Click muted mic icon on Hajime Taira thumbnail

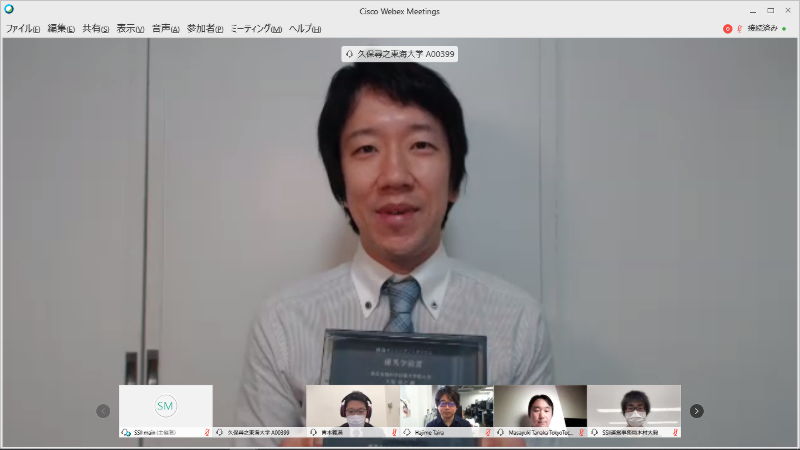point(487,433)
